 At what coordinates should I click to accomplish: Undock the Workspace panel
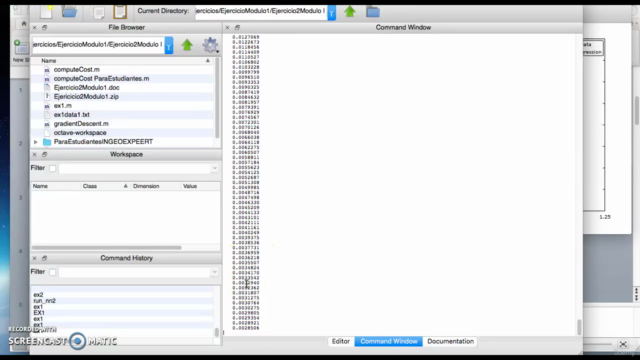tap(44, 154)
